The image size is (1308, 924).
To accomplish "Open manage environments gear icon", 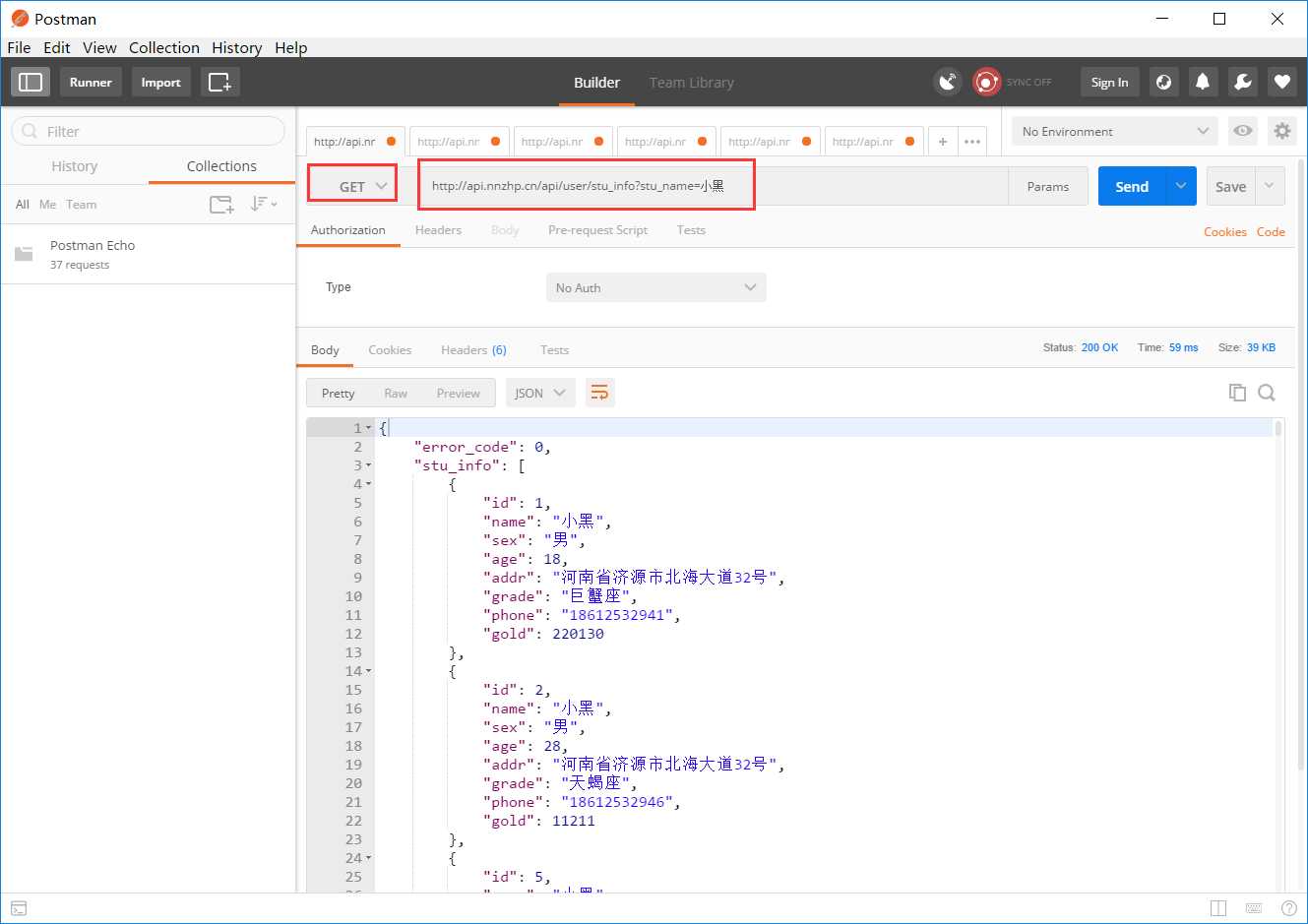I will [1281, 131].
